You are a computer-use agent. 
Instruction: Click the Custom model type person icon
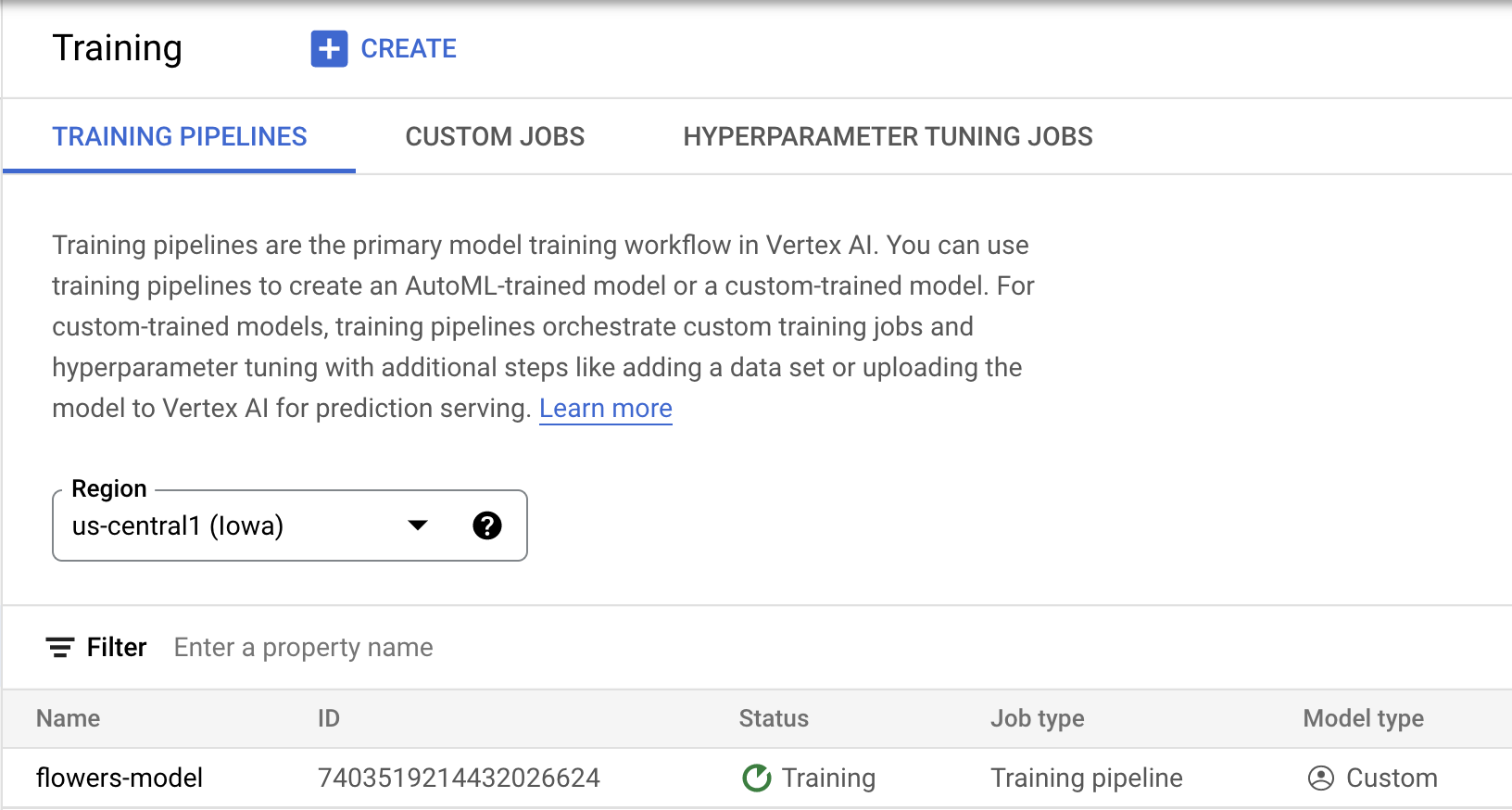coord(1320,778)
